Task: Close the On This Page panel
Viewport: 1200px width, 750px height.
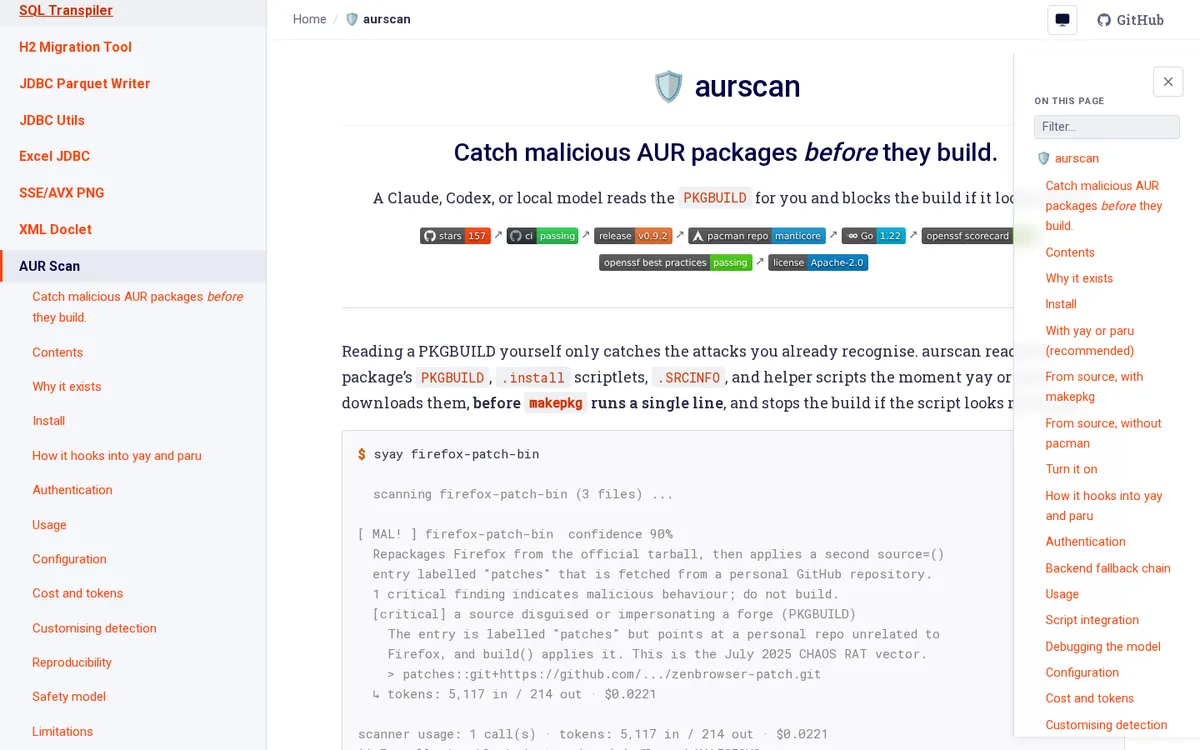Action: pyautogui.click(x=1168, y=82)
